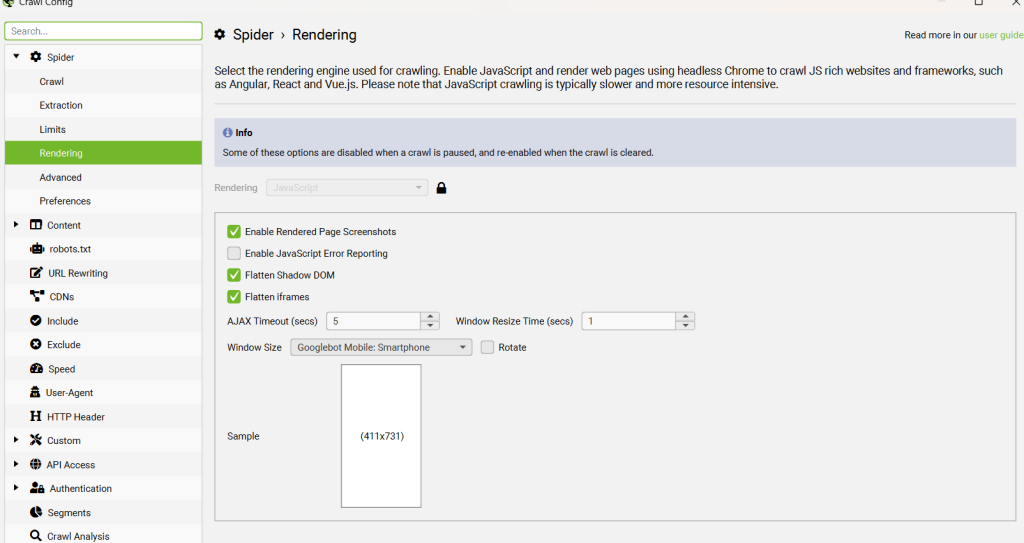Uncheck Flatten Shadow DOM

234,274
